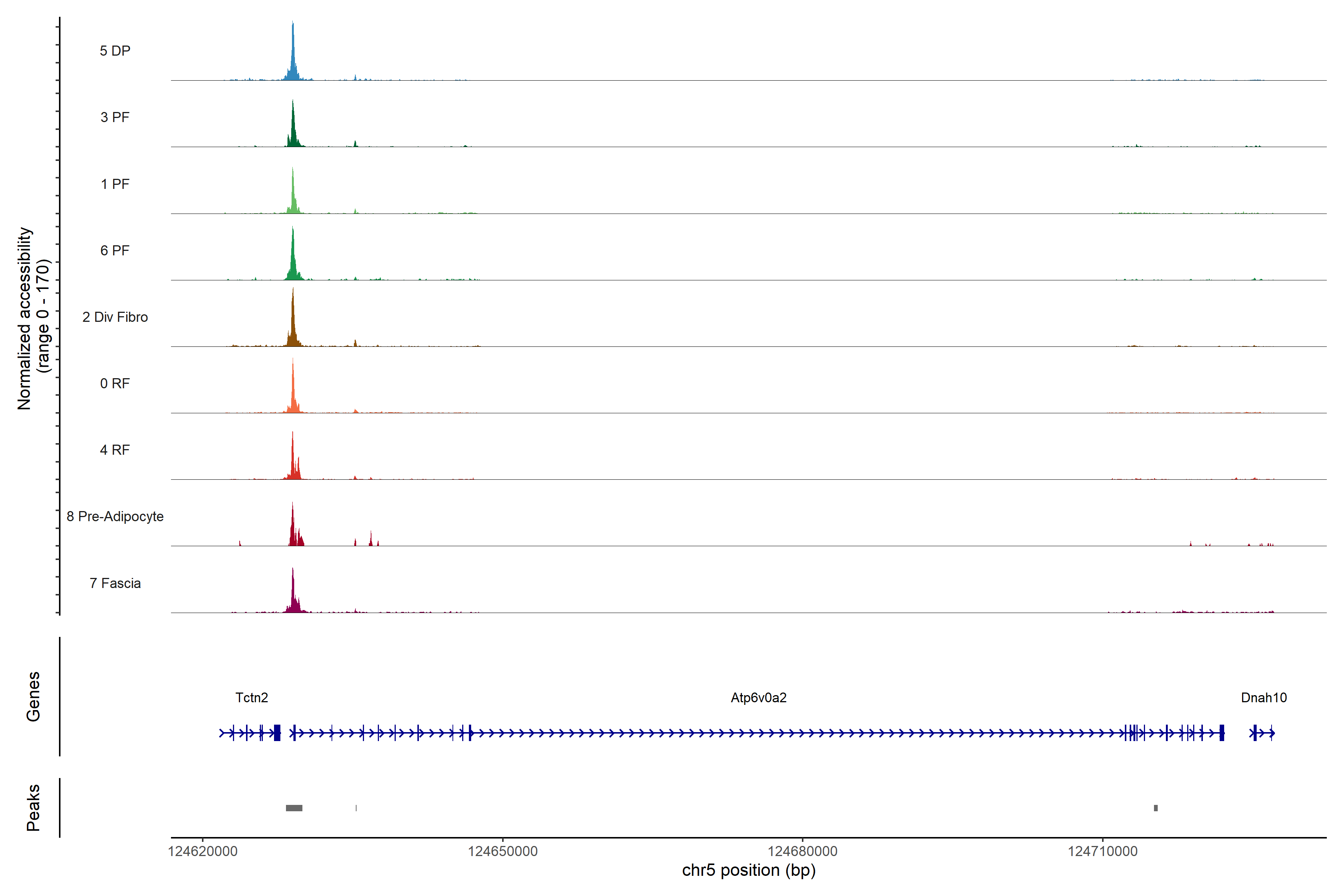Click the 5 DP track label
Image resolution: width=1344 pixels, height=896 pixels.
point(115,51)
